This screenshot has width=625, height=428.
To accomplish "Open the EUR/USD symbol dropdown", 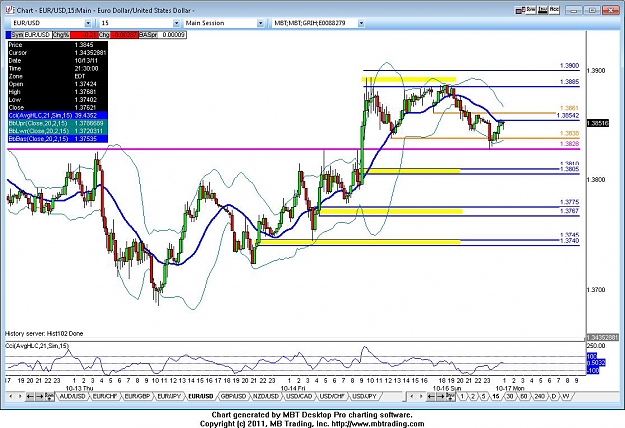I will (88, 23).
